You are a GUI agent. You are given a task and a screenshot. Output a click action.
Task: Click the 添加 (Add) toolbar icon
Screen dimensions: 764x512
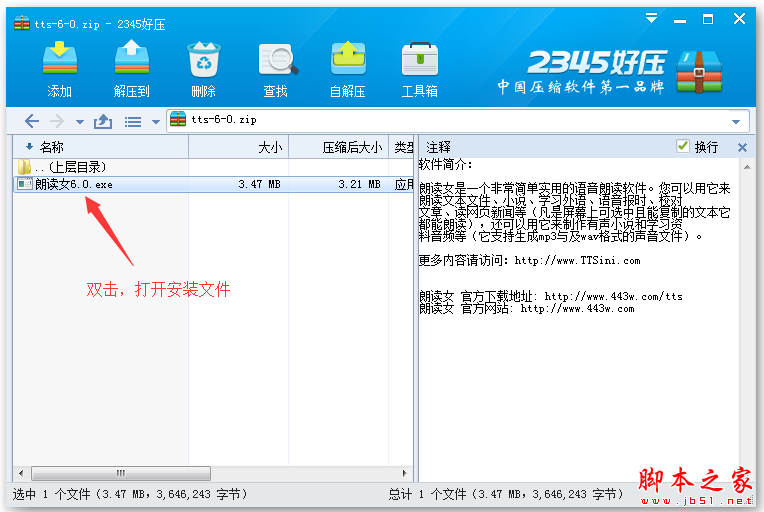pos(59,59)
